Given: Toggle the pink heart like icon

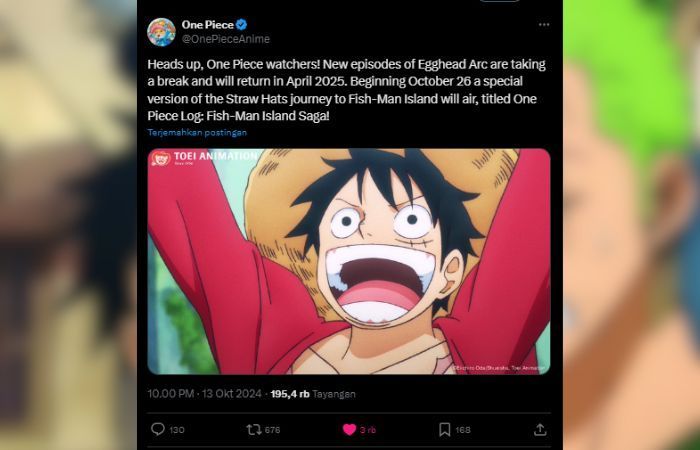Looking at the screenshot, I should [349, 429].
